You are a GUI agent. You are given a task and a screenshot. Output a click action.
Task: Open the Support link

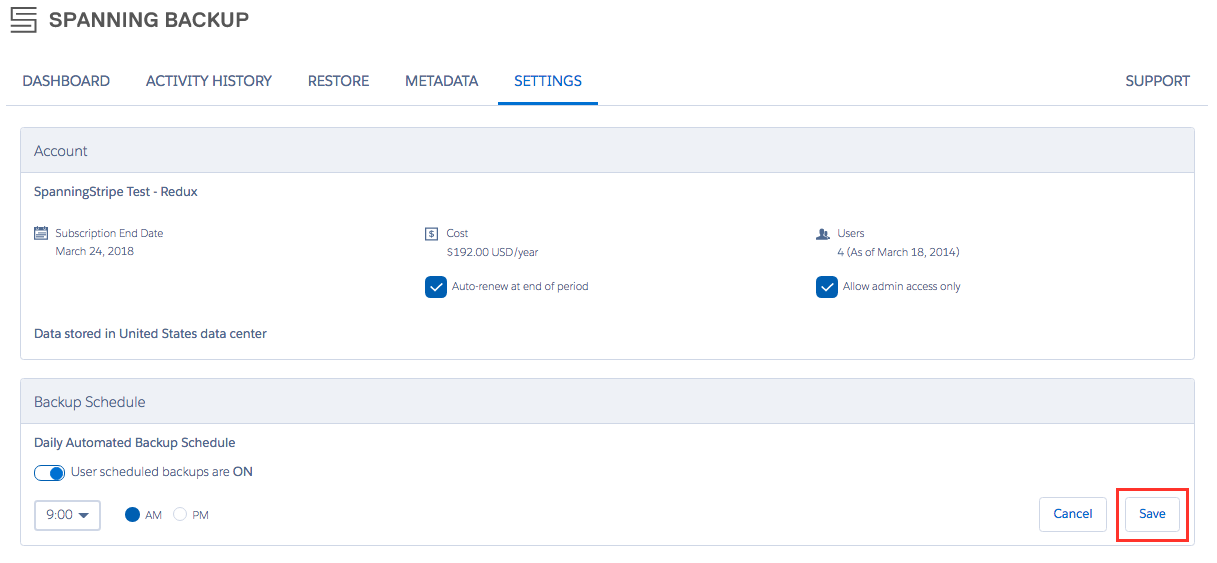click(1157, 81)
